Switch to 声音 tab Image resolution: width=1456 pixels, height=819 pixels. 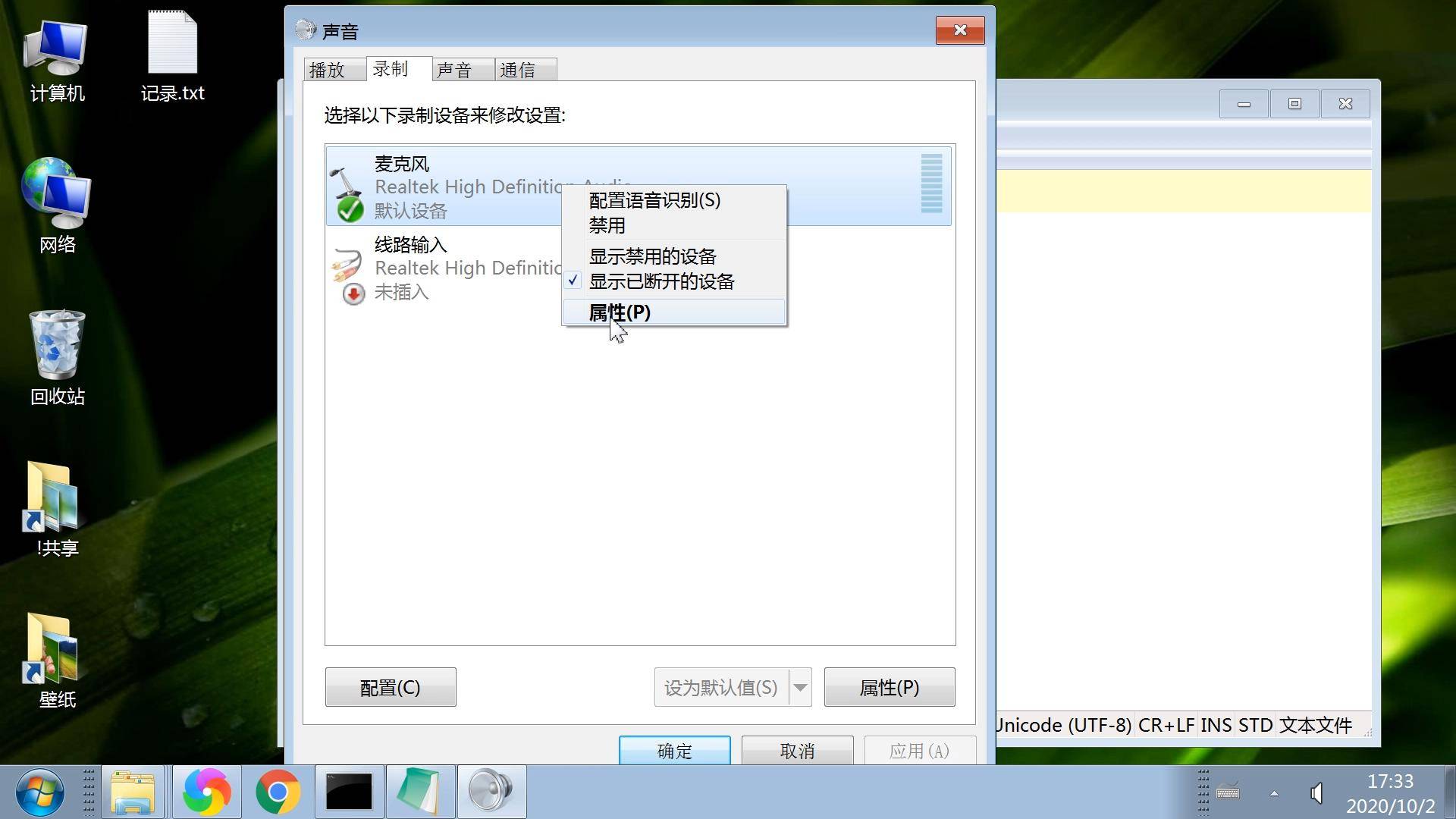(457, 68)
